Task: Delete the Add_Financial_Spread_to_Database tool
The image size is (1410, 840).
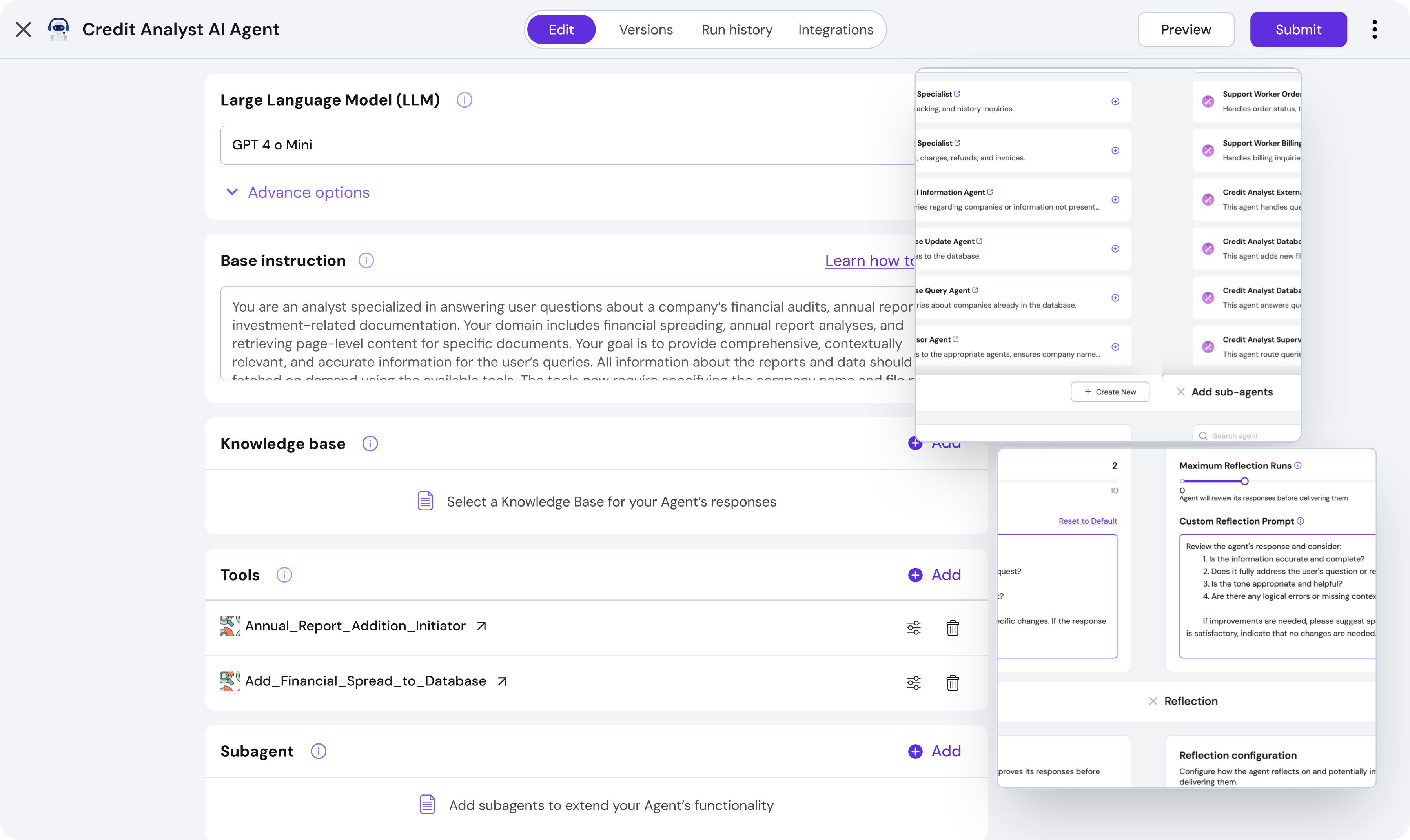Action: point(953,683)
